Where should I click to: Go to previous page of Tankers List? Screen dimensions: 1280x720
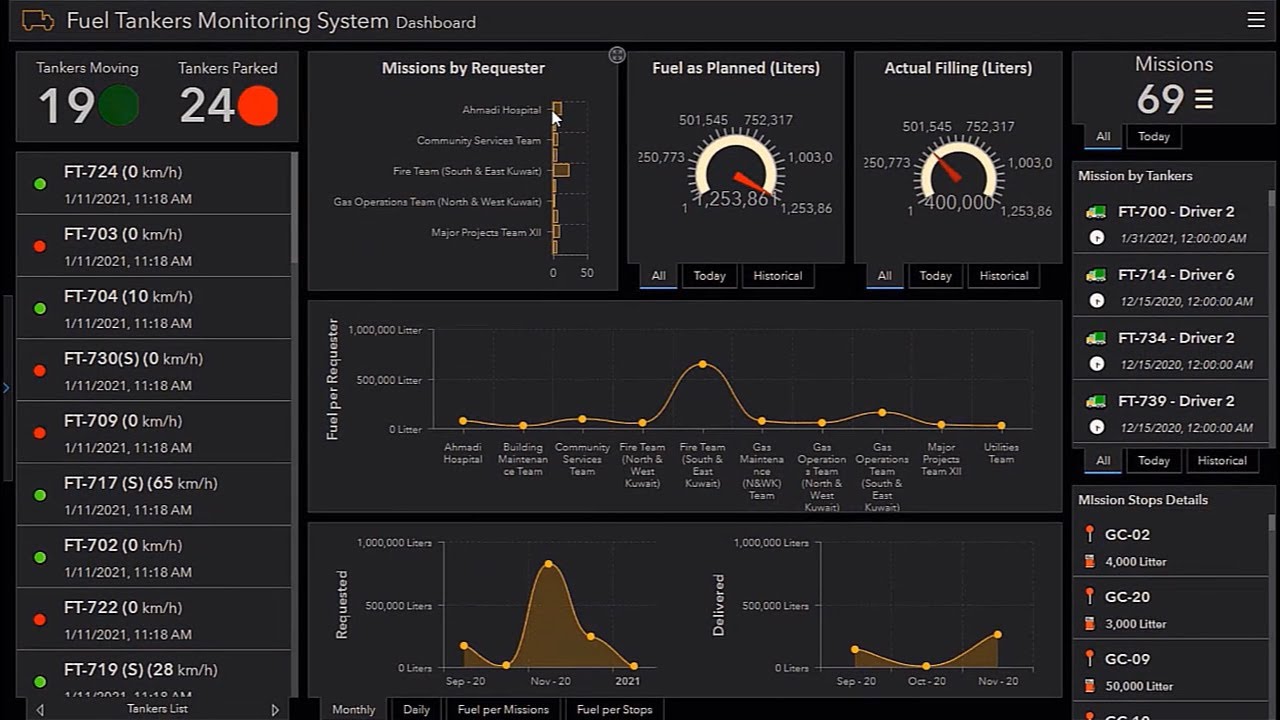coord(40,710)
